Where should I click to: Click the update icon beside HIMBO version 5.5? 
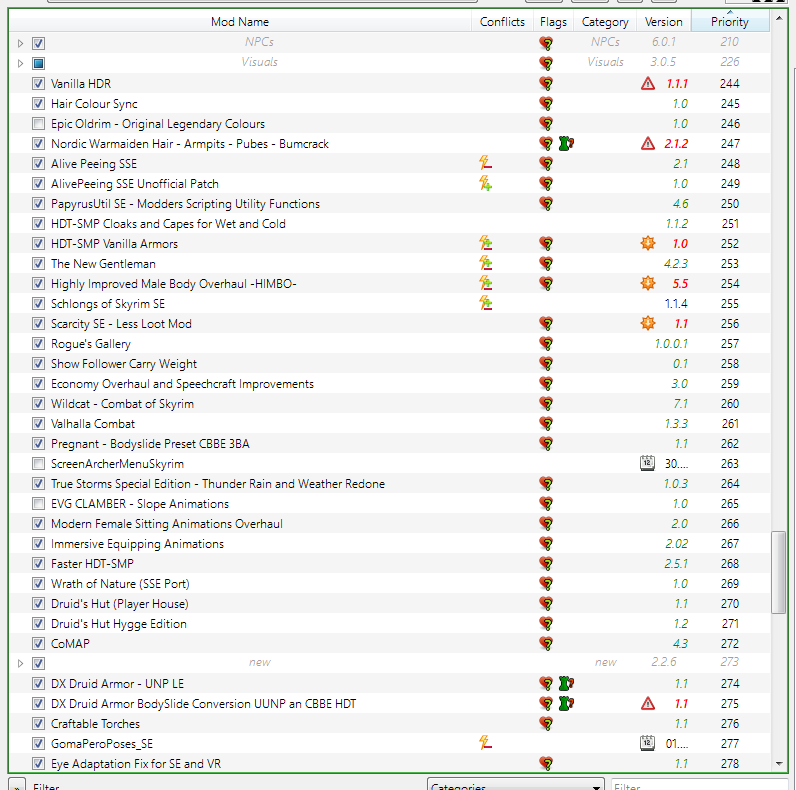(648, 283)
